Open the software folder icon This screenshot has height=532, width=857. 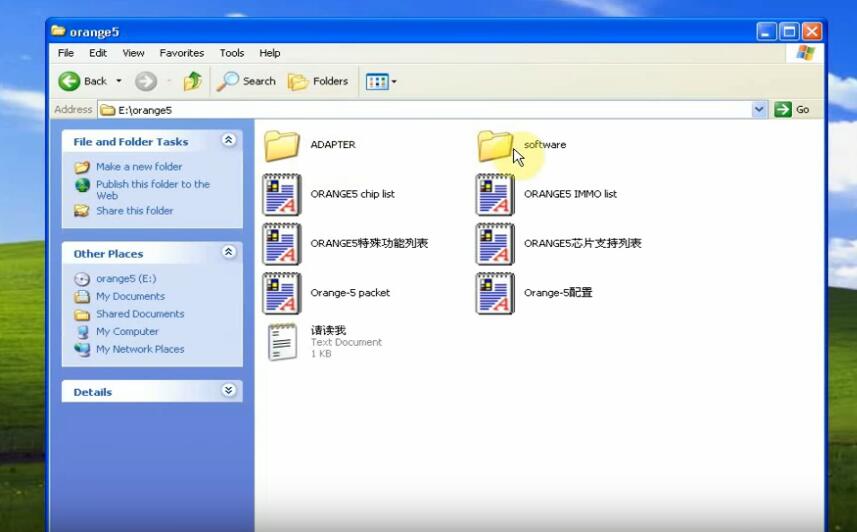coord(495,145)
